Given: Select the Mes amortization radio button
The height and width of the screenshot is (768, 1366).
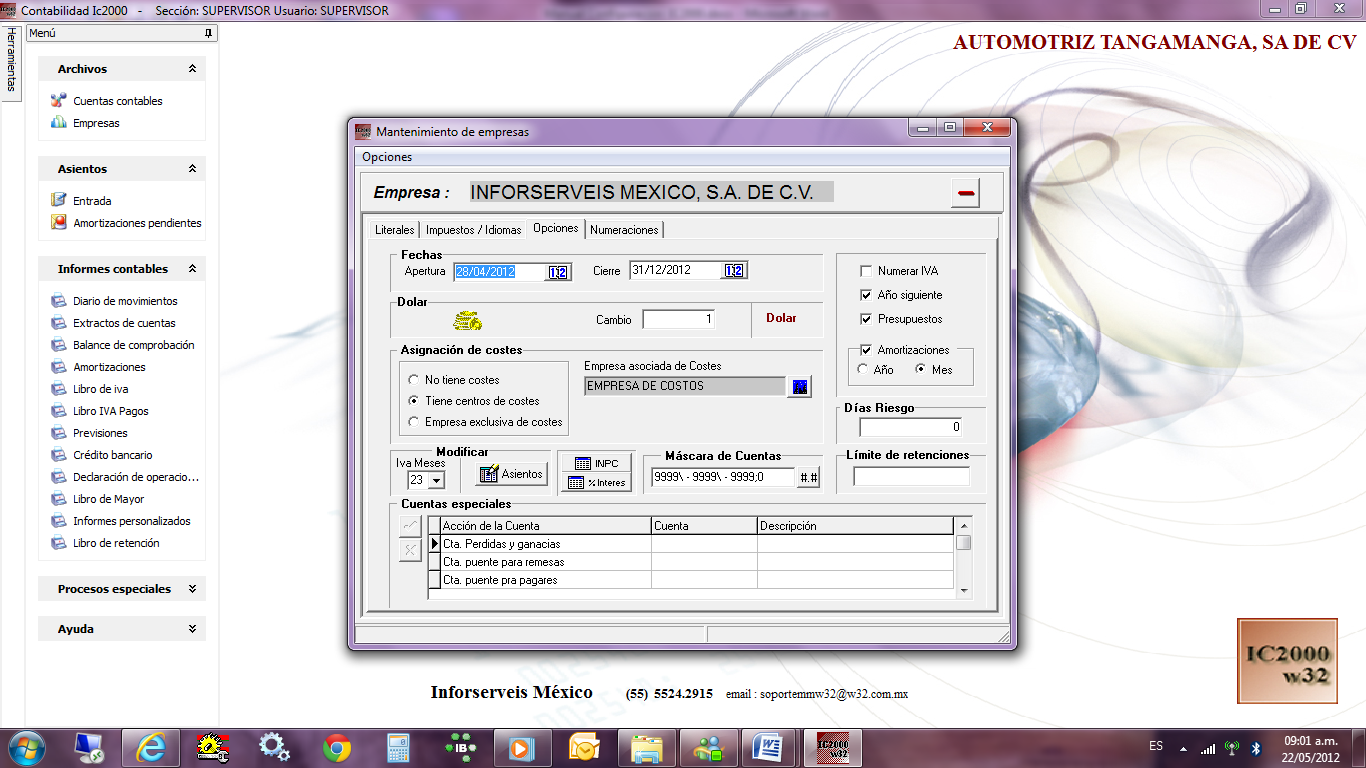Looking at the screenshot, I should [921, 370].
